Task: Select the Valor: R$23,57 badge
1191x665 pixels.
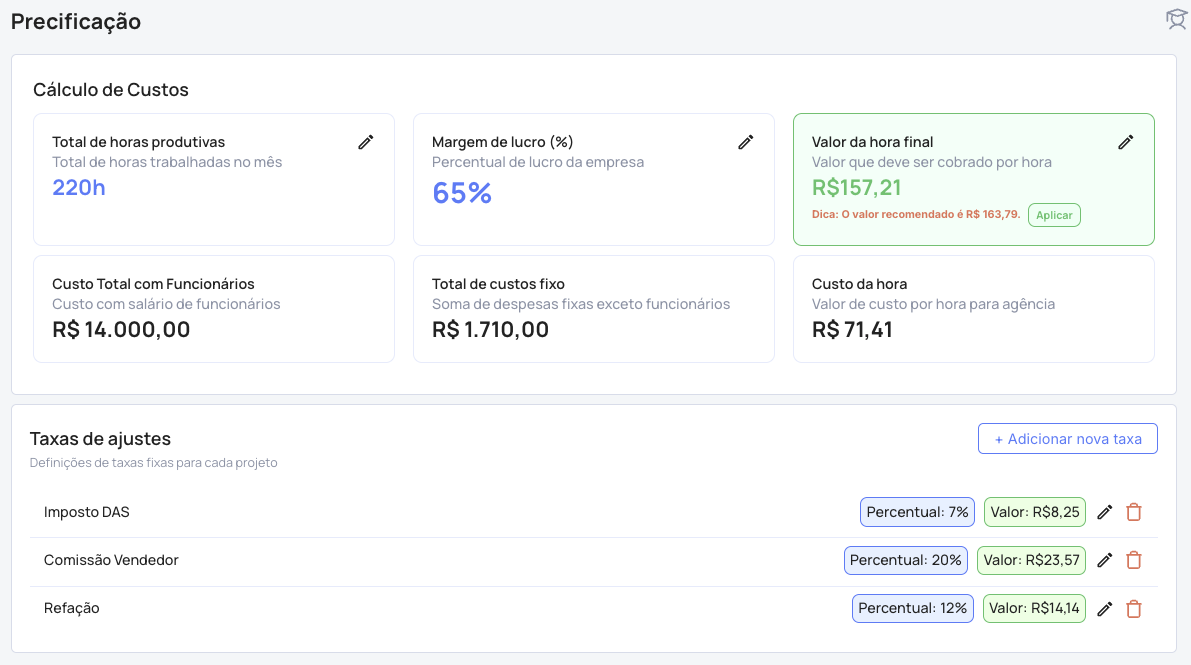Action: pos(1031,560)
